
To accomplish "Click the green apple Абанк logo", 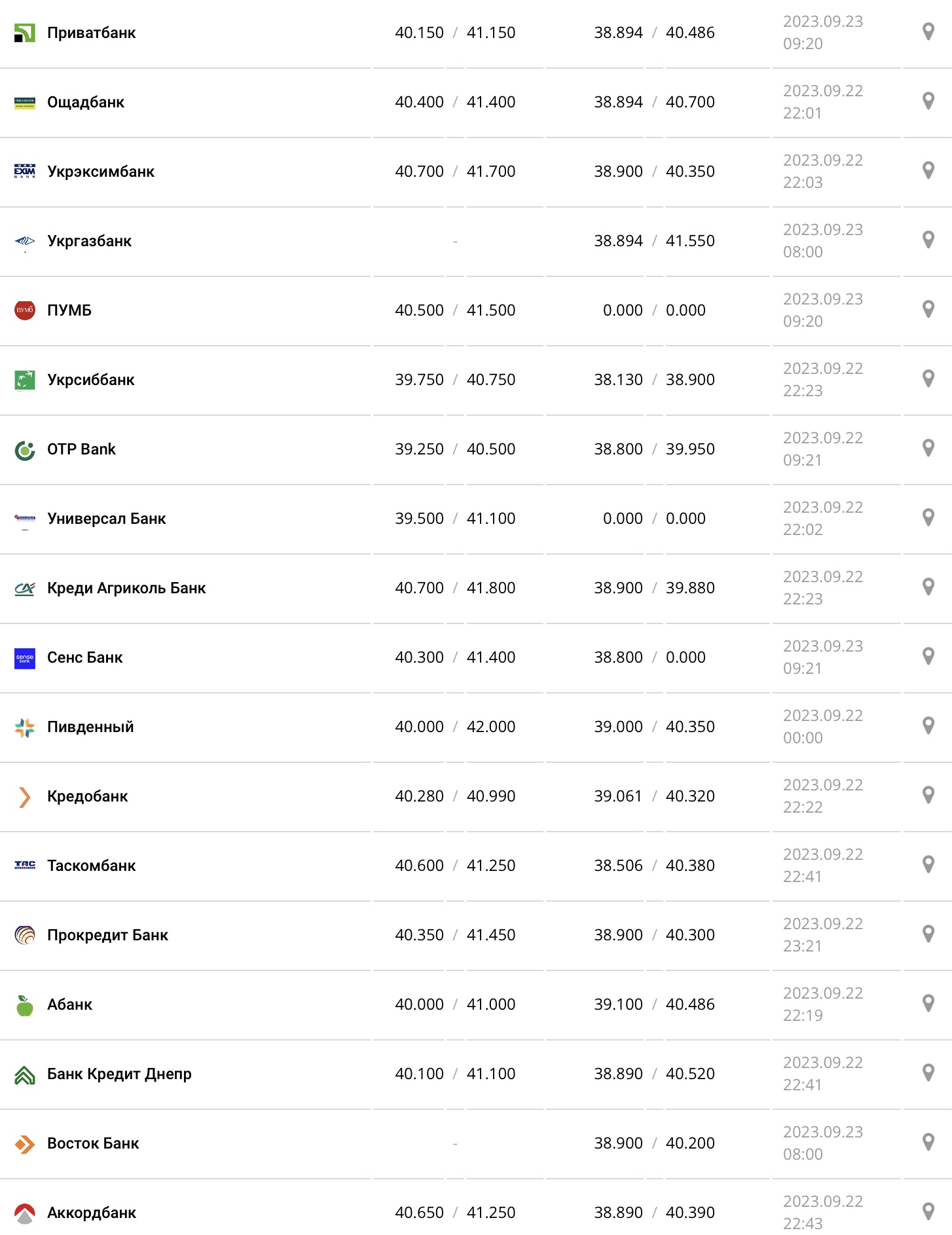I will coord(25,1005).
